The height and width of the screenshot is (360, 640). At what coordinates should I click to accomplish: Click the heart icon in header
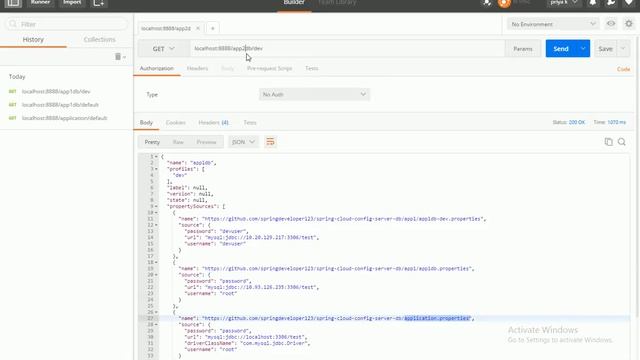point(629,3)
